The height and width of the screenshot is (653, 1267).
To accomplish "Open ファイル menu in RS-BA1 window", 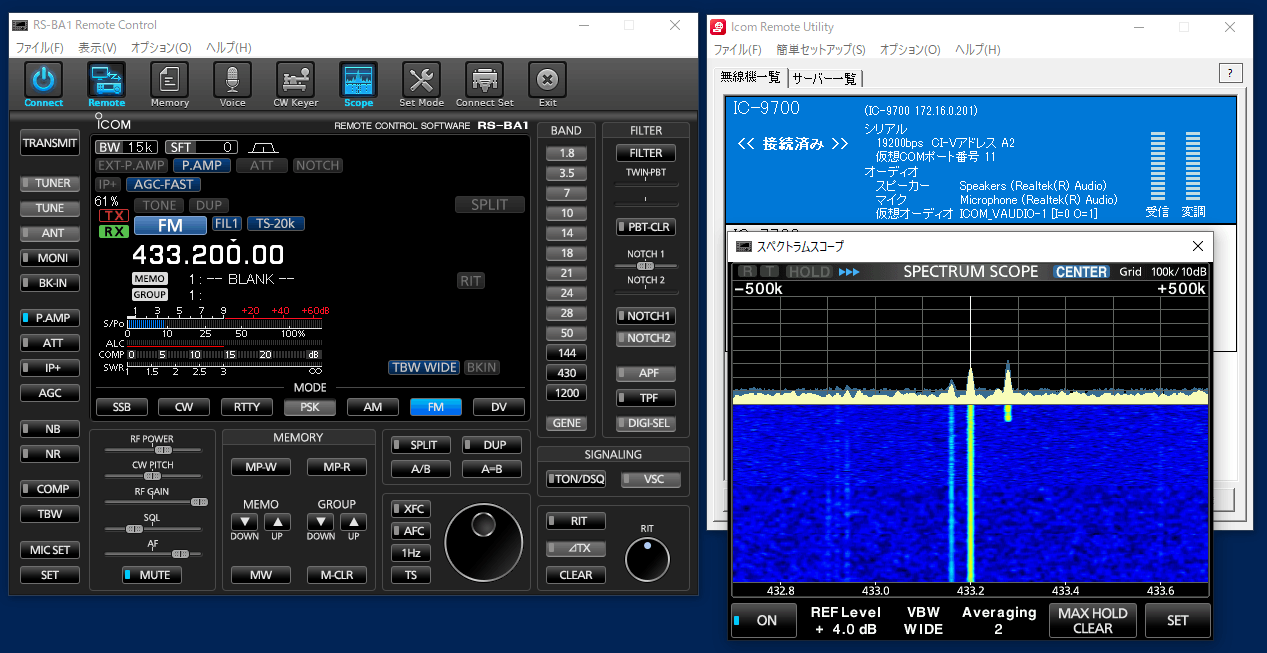I will pos(39,48).
